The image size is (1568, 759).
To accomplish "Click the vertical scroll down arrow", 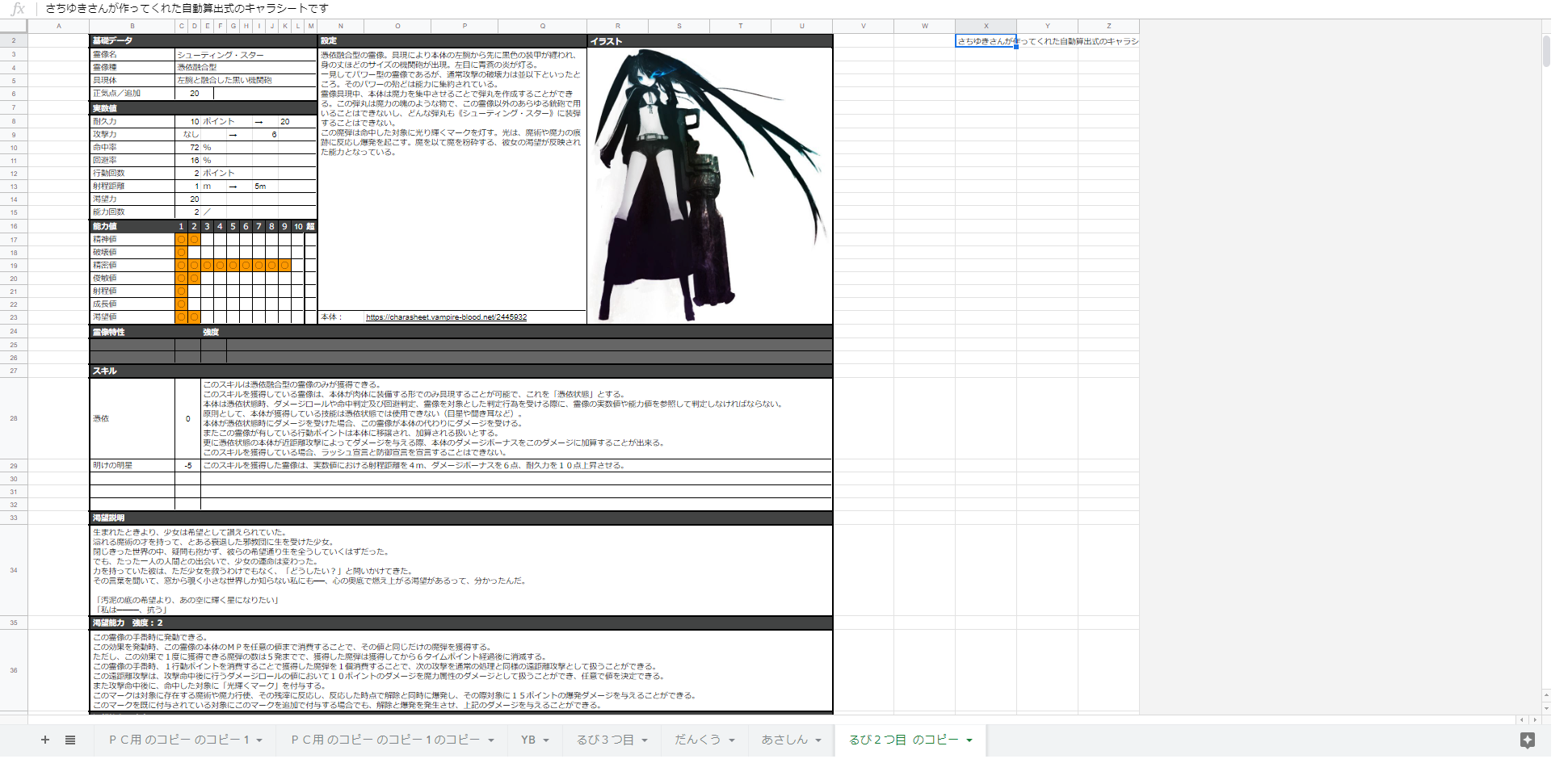I will [1546, 707].
